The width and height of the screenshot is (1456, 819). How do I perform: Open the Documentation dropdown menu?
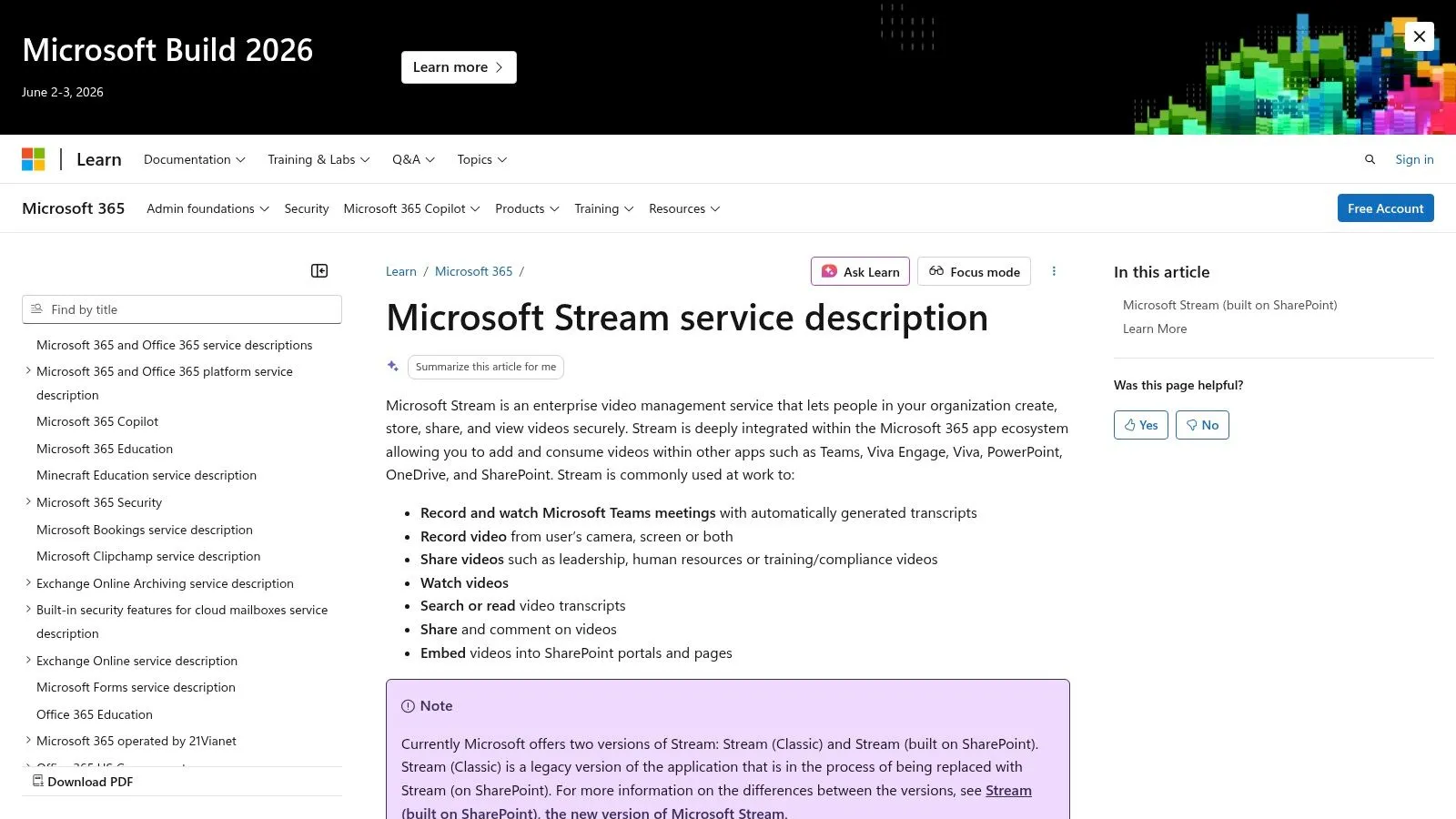pos(195,159)
